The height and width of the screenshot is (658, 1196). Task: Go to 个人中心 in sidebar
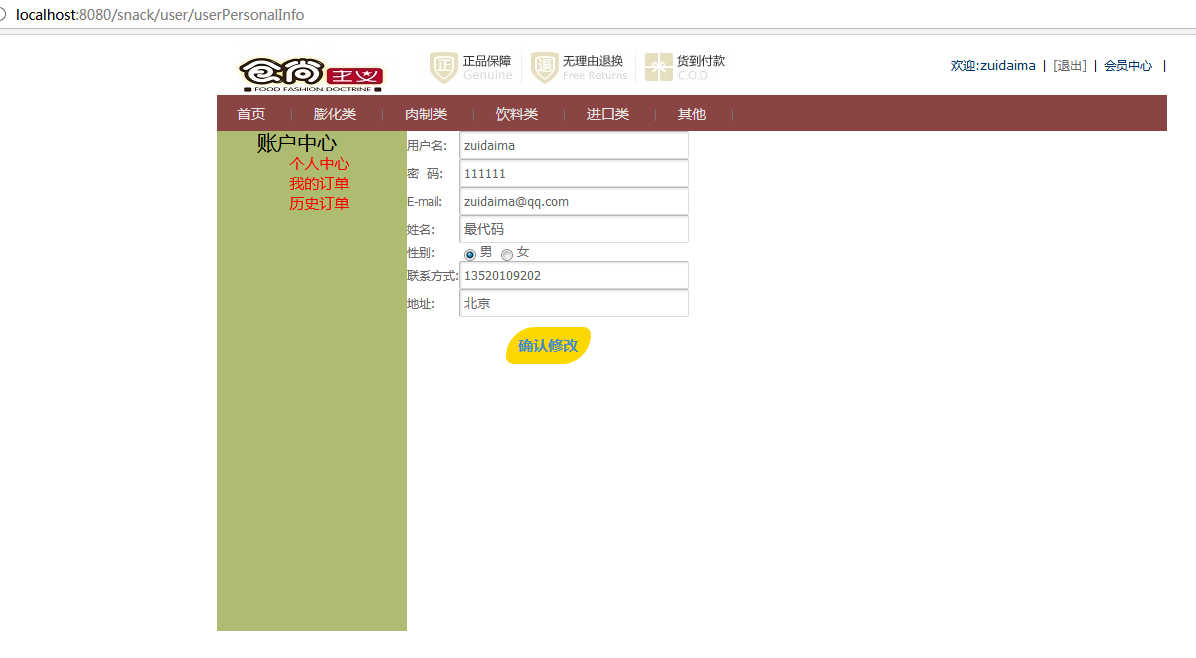coord(319,164)
